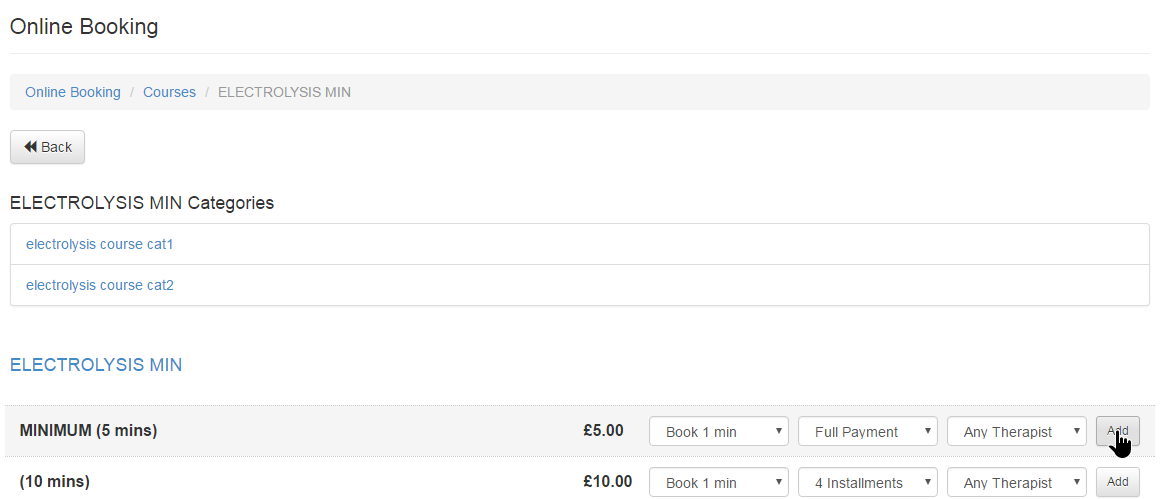Screen dimensions: 1168x499
Task: Open Any Therapist dropdown in 10 mins row
Action: point(1016,482)
